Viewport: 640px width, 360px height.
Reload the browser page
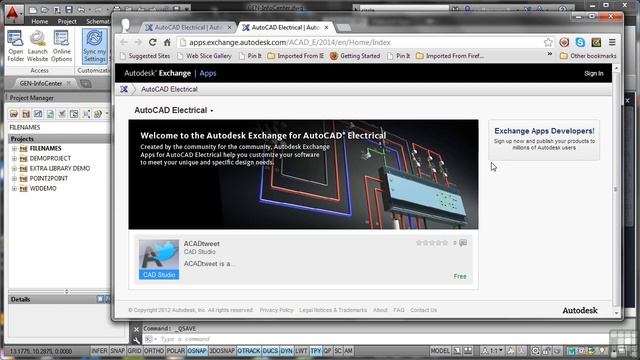153,42
